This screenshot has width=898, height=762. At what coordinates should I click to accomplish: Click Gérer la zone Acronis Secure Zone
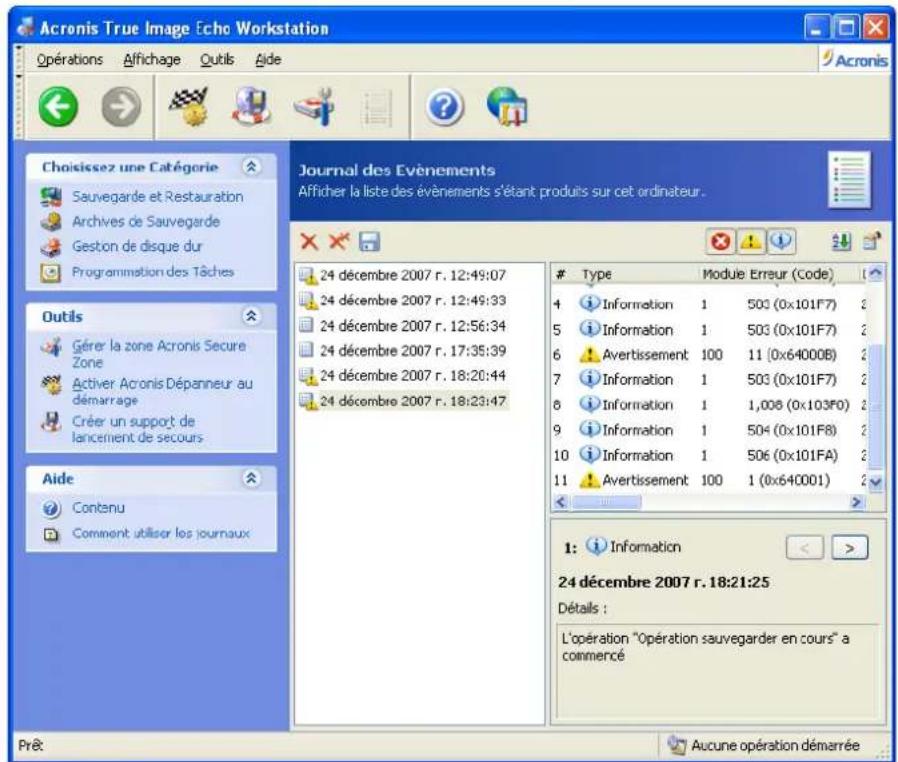click(x=159, y=354)
